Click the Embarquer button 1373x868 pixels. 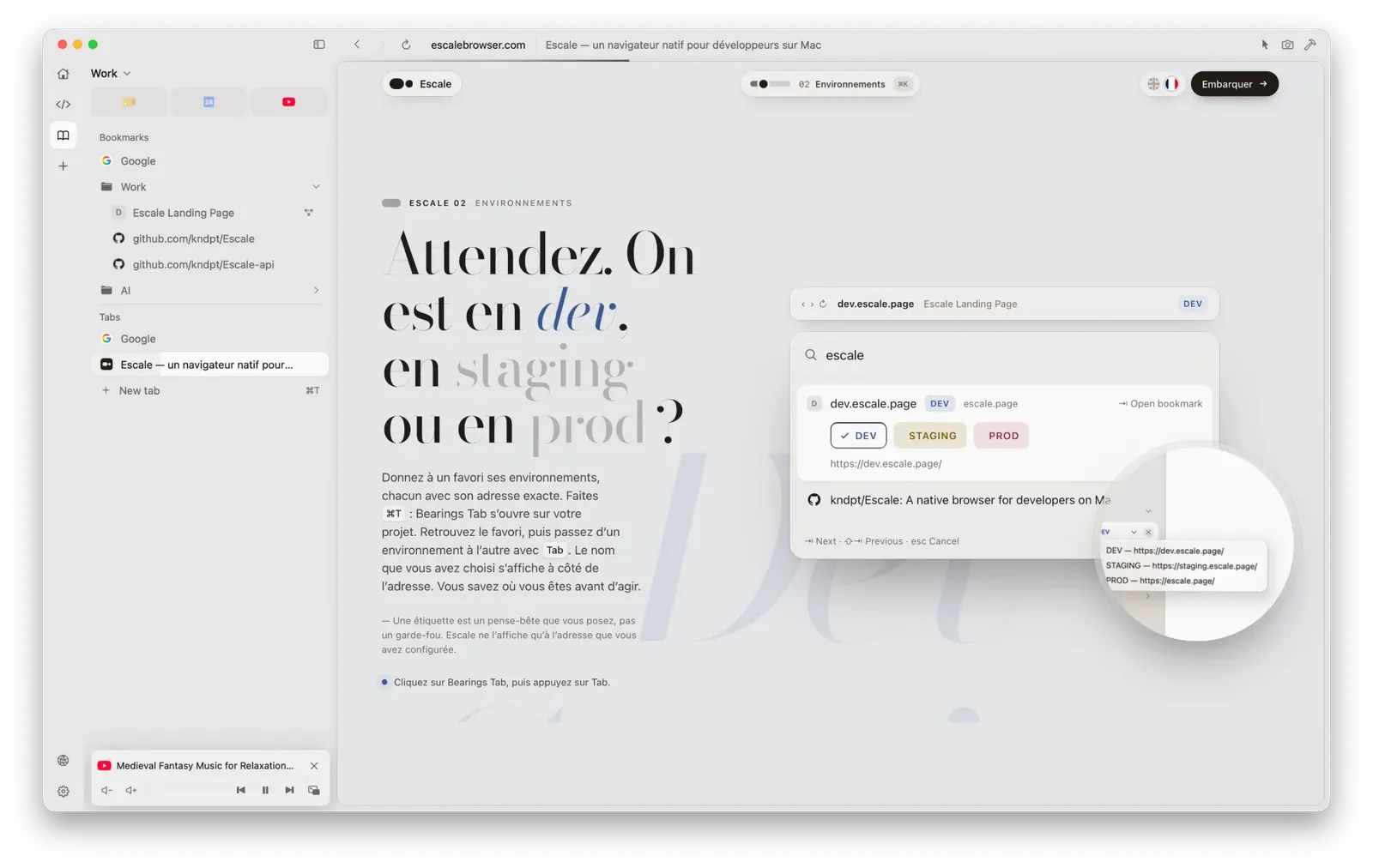(x=1234, y=84)
